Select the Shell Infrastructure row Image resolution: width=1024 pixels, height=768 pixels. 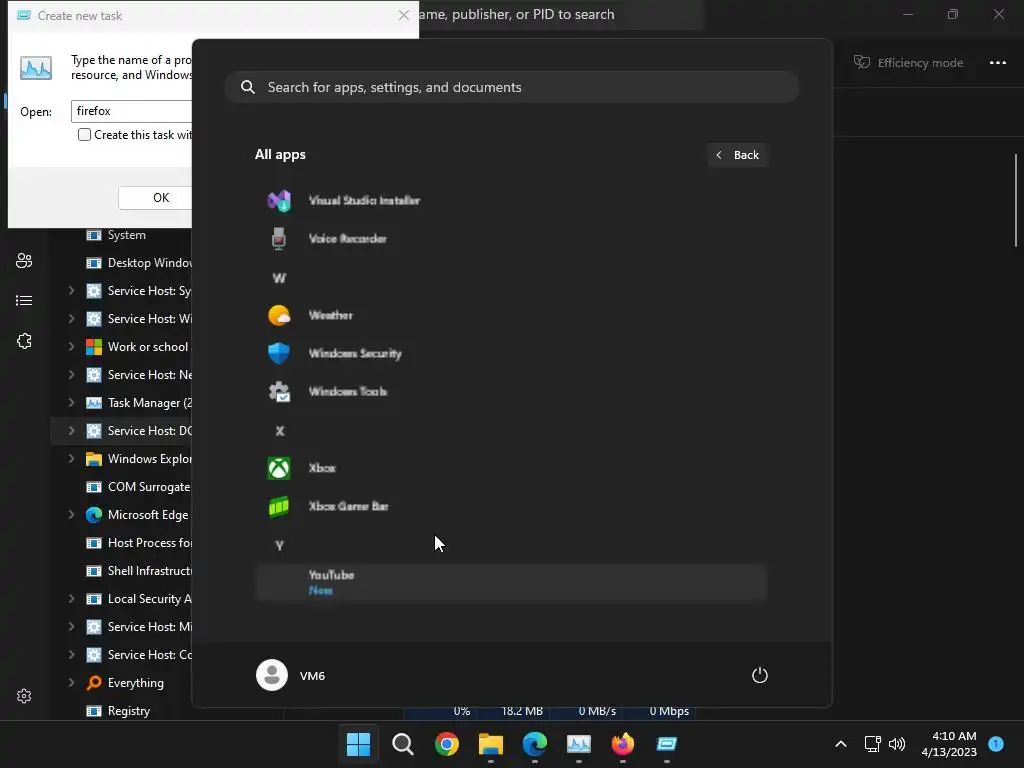[x=121, y=571]
